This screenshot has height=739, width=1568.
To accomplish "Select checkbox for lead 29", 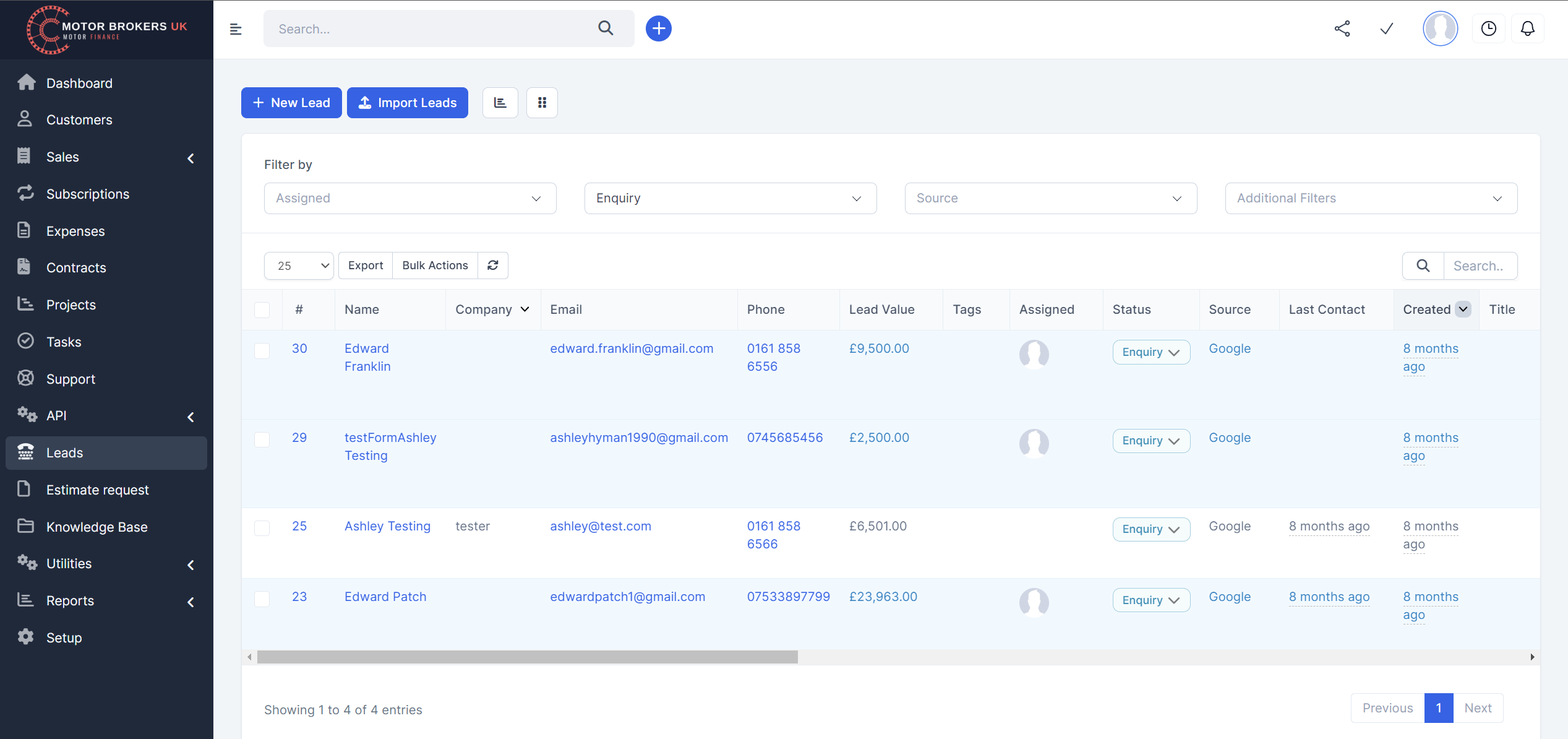I will [262, 439].
